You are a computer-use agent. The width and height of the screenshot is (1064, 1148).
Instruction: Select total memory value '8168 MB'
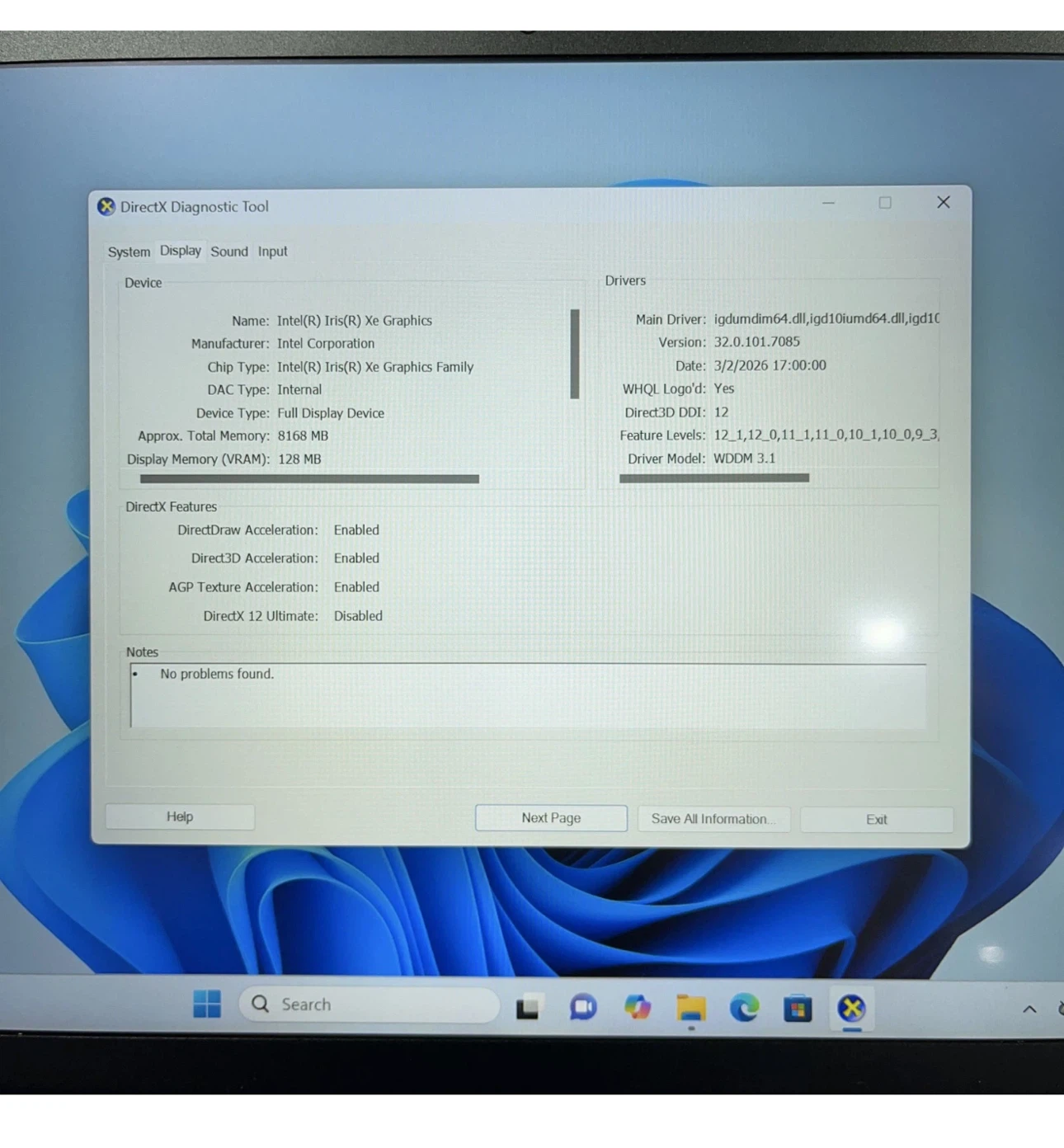pyautogui.click(x=303, y=436)
